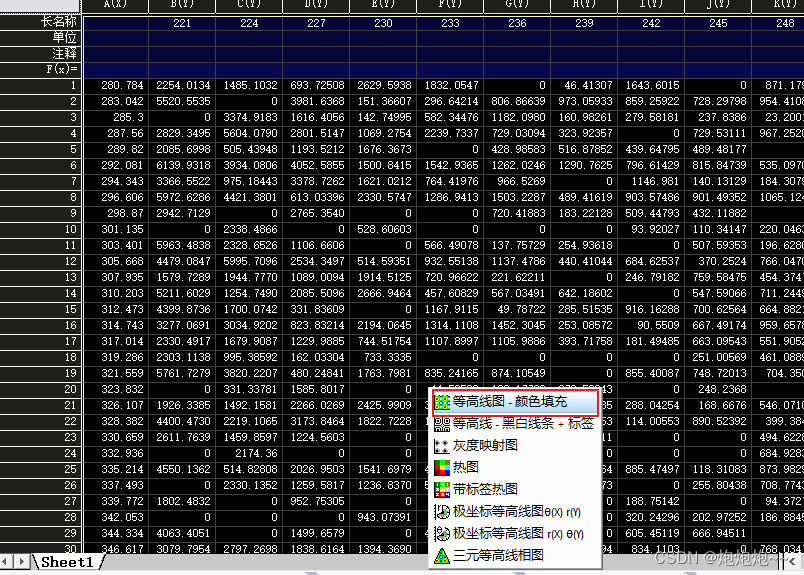This screenshot has width=804, height=575.
Task: Click the grayscale map icon
Action: tap(442, 446)
